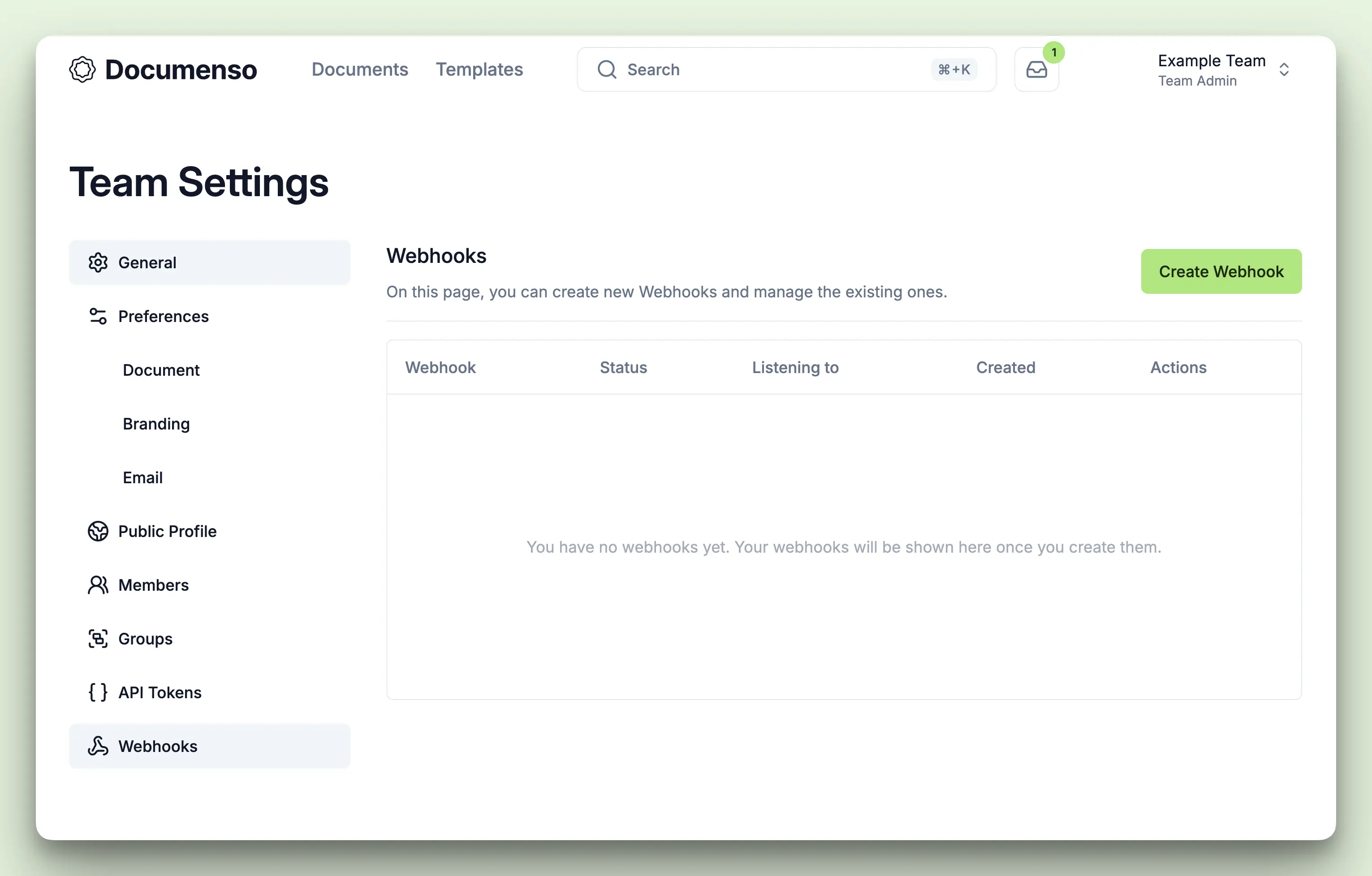Open Public Profile via the globe icon

coord(98,531)
